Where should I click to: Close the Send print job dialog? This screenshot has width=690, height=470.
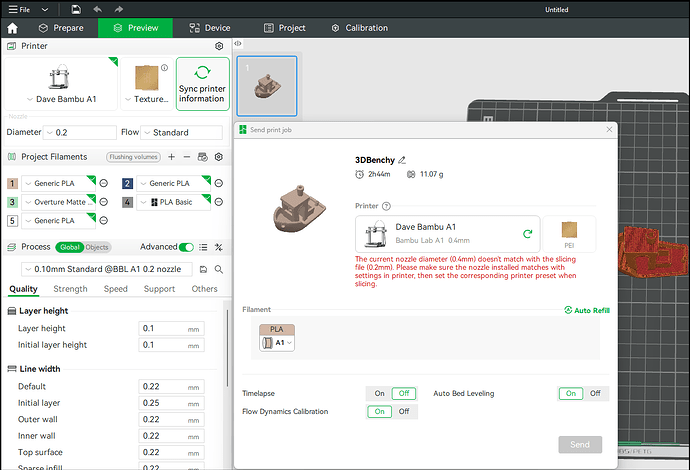(x=609, y=129)
